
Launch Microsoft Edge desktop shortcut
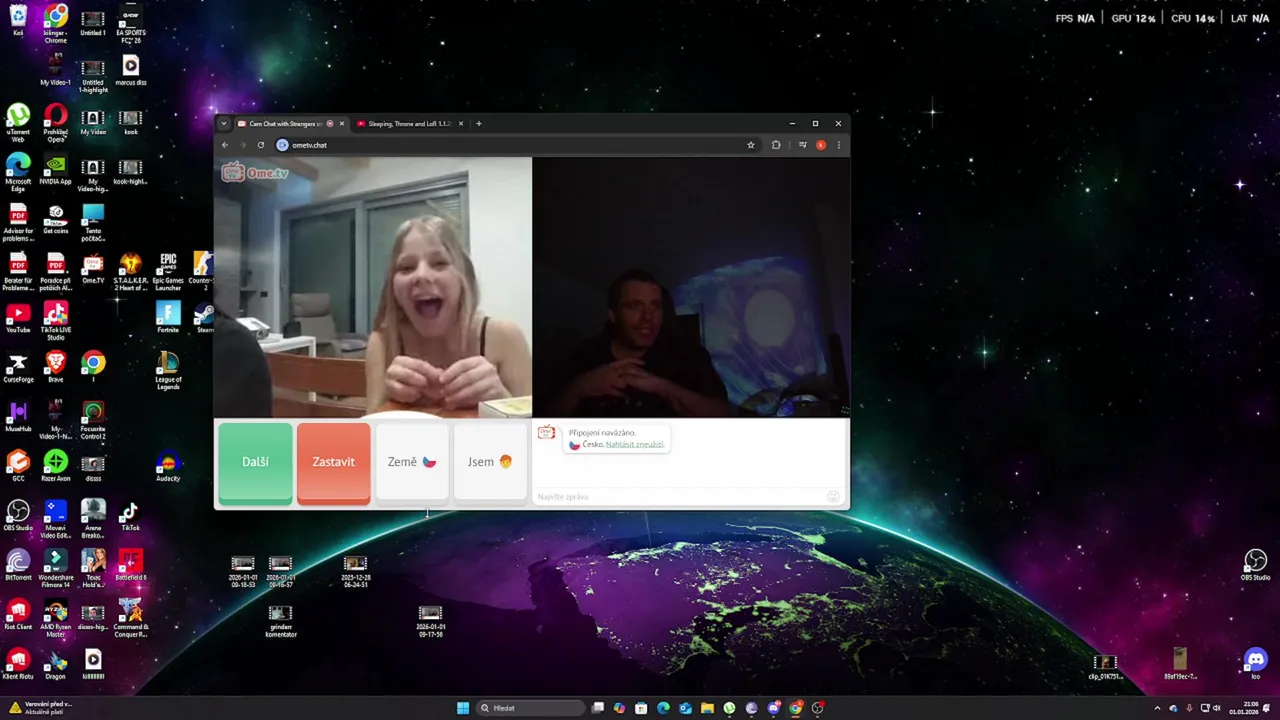18,173
